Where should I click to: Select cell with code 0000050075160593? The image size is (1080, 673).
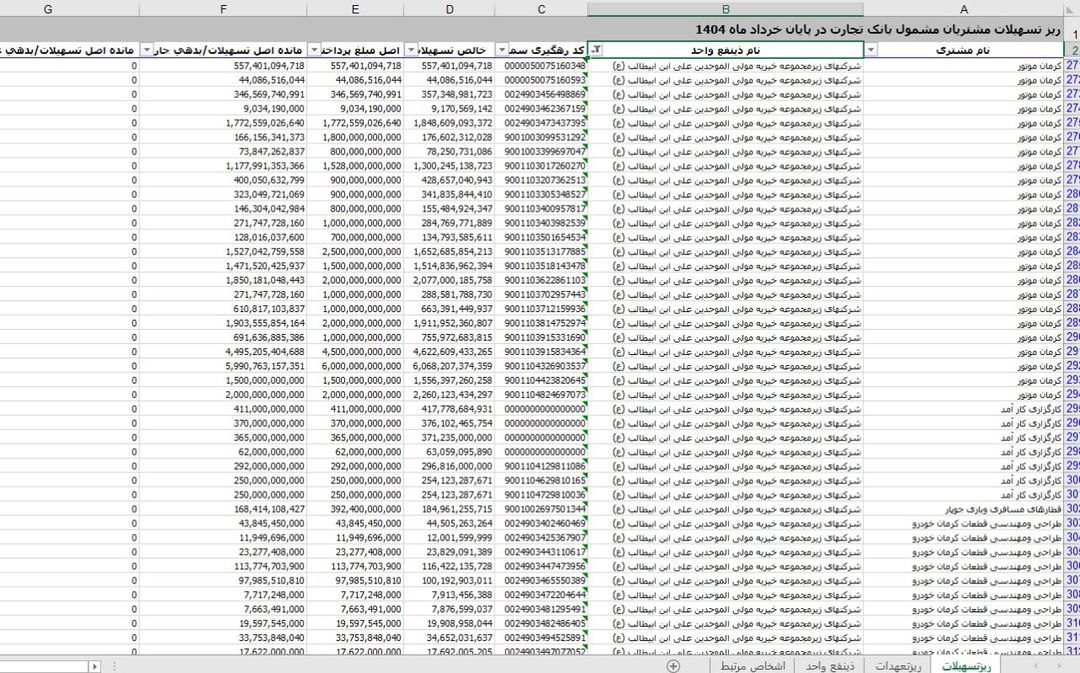tap(541, 80)
